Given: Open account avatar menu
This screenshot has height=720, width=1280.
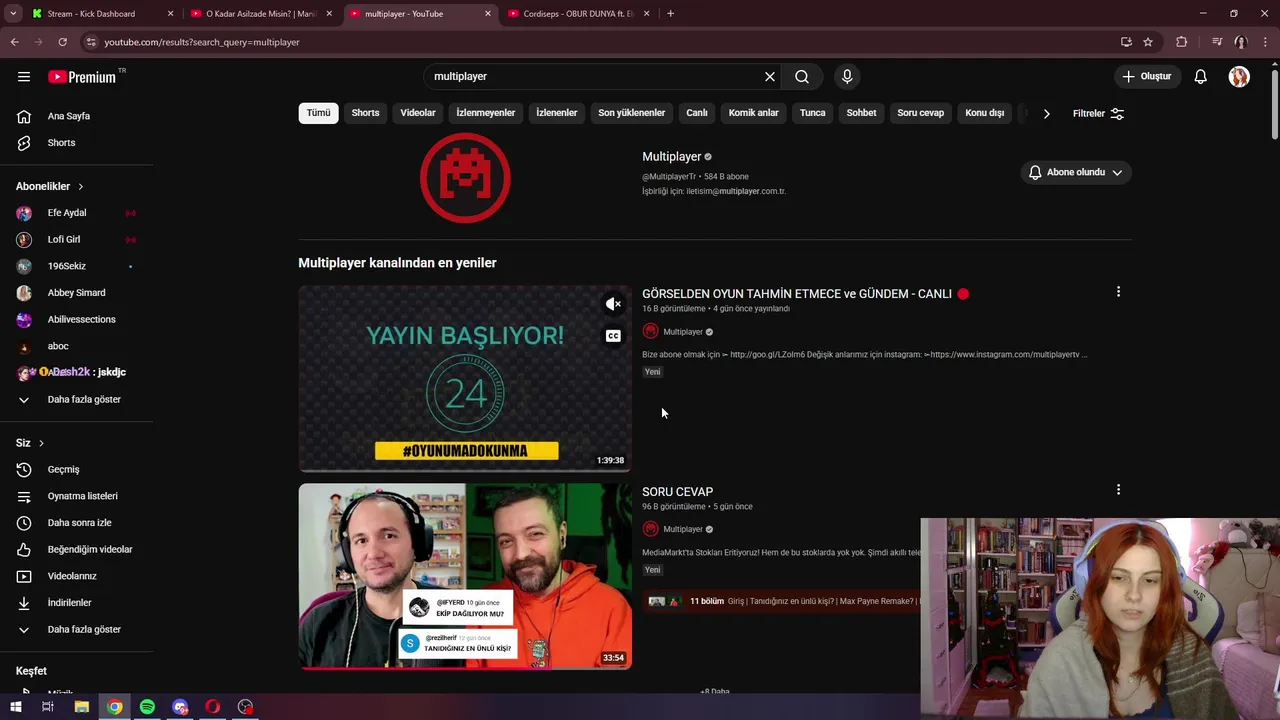Looking at the screenshot, I should pos(1239,77).
